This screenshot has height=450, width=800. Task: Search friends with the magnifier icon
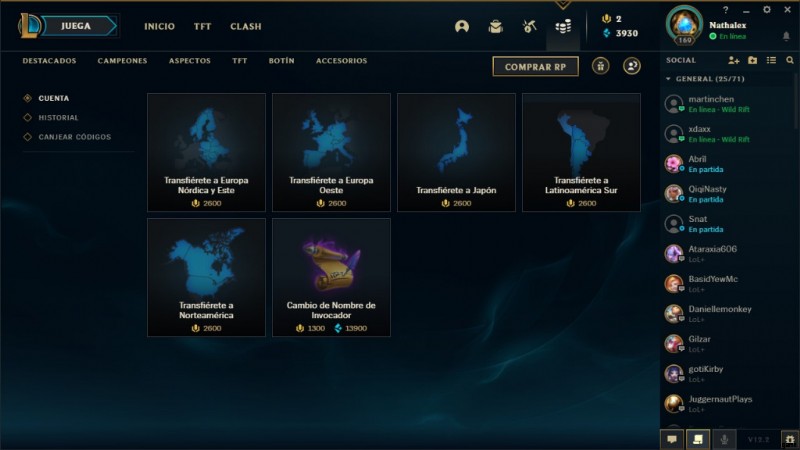click(790, 60)
